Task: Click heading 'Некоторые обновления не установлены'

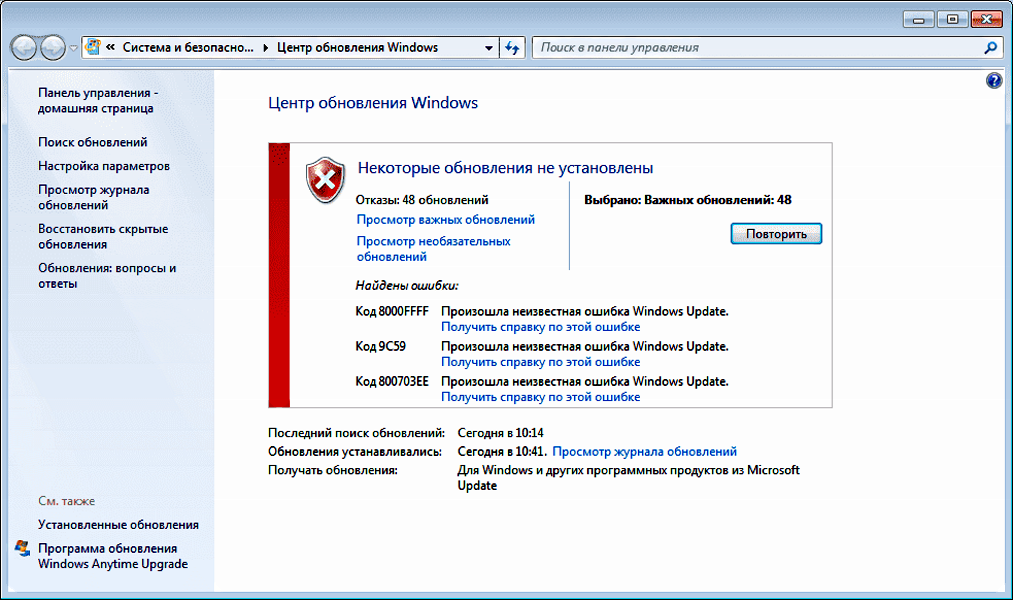Action: pos(505,168)
